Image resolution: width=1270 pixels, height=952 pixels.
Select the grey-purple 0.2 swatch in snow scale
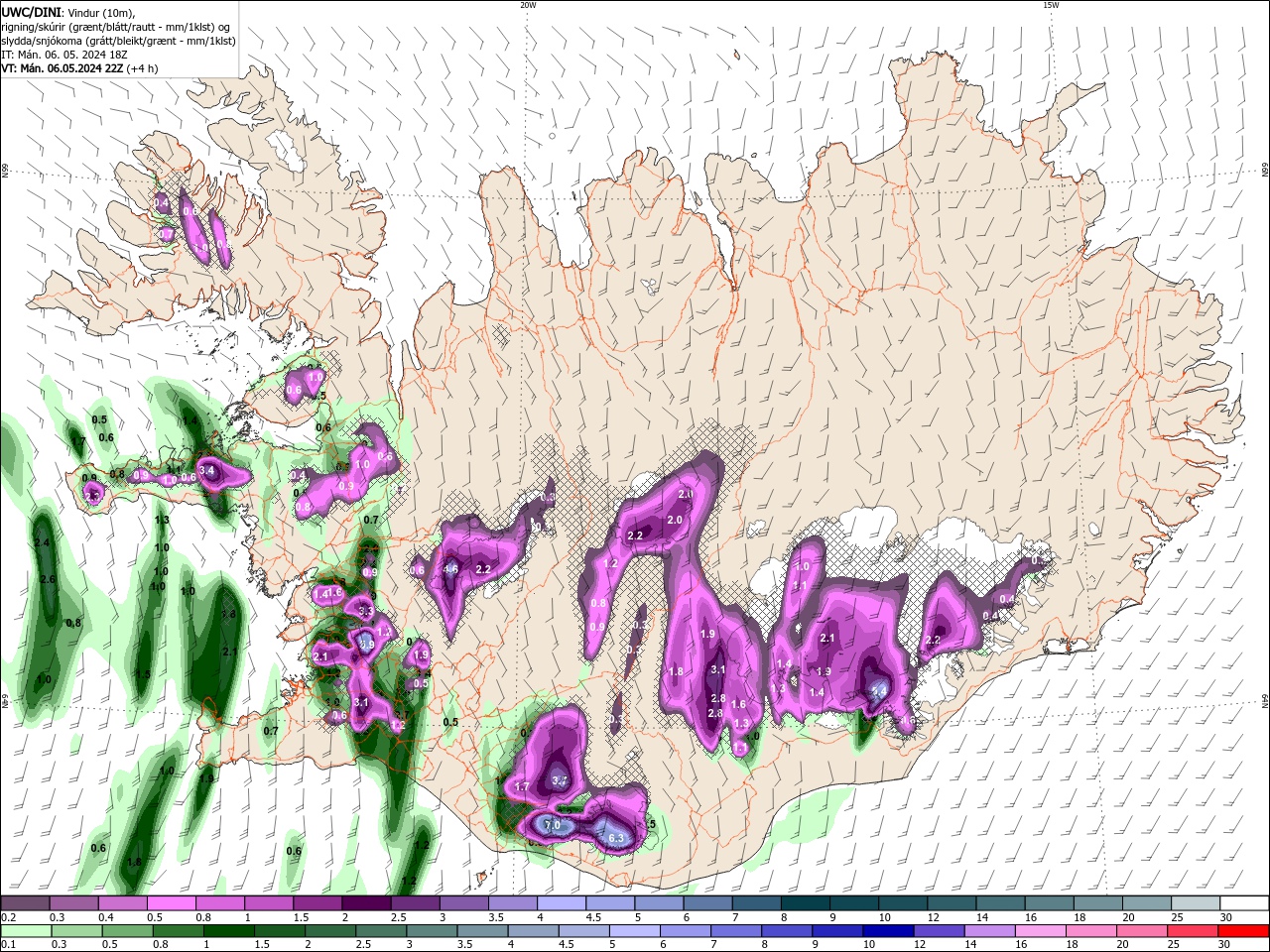point(25,903)
